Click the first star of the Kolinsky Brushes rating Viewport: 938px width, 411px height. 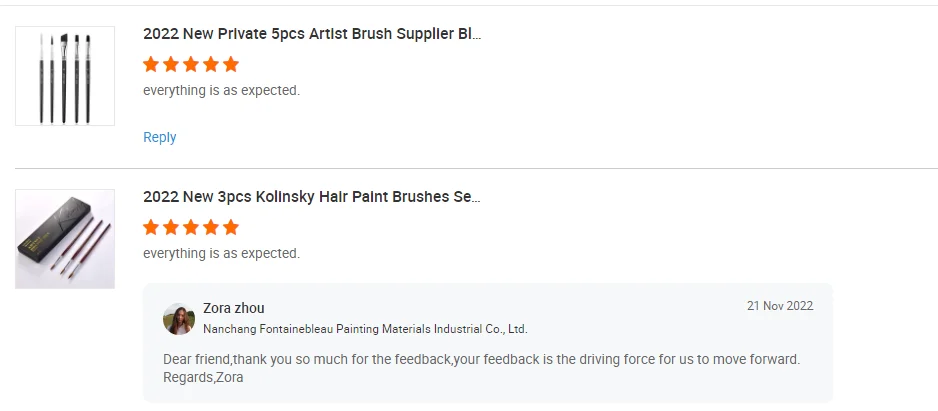tap(151, 227)
